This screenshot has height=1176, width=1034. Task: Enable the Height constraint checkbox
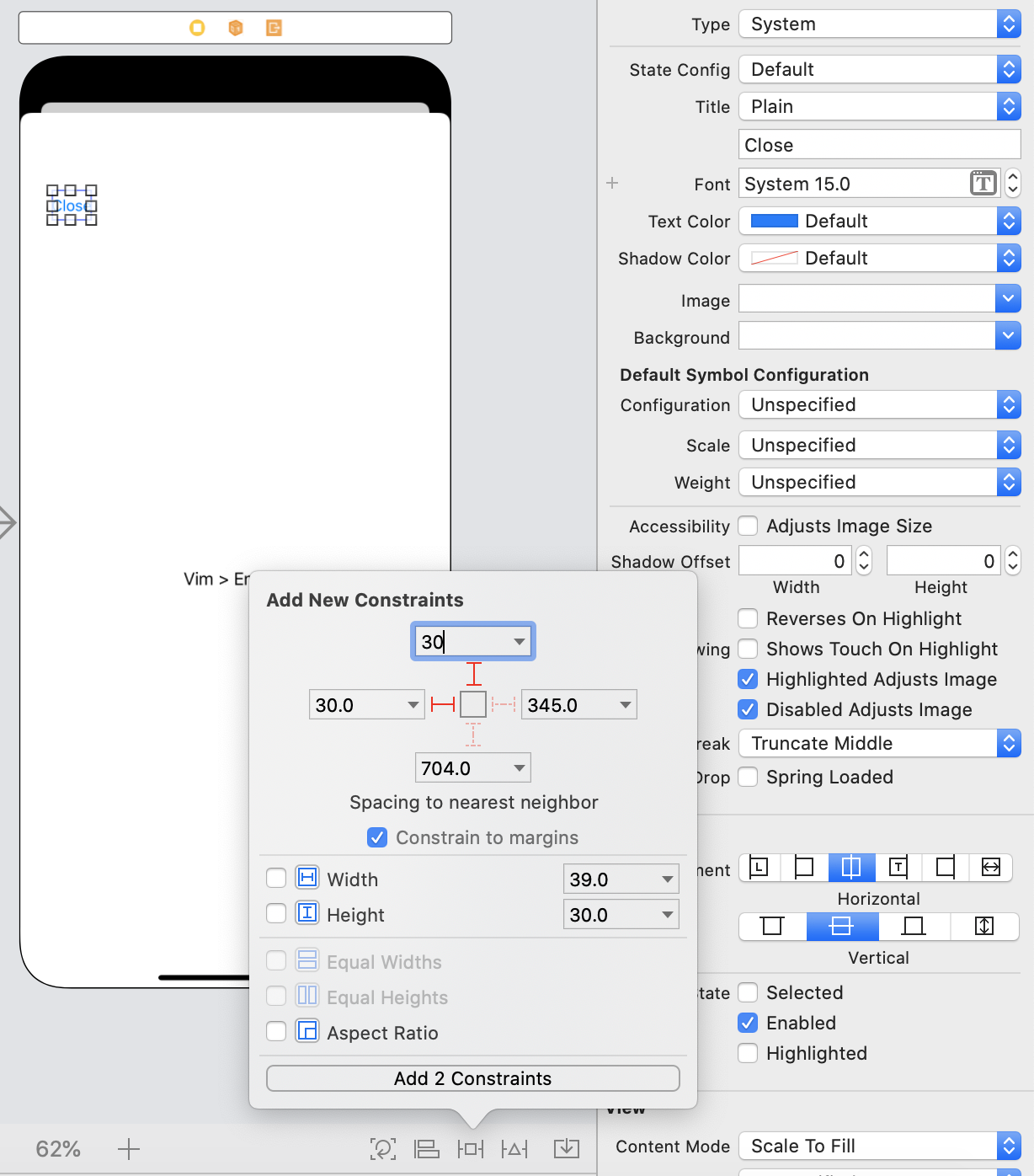(x=276, y=913)
